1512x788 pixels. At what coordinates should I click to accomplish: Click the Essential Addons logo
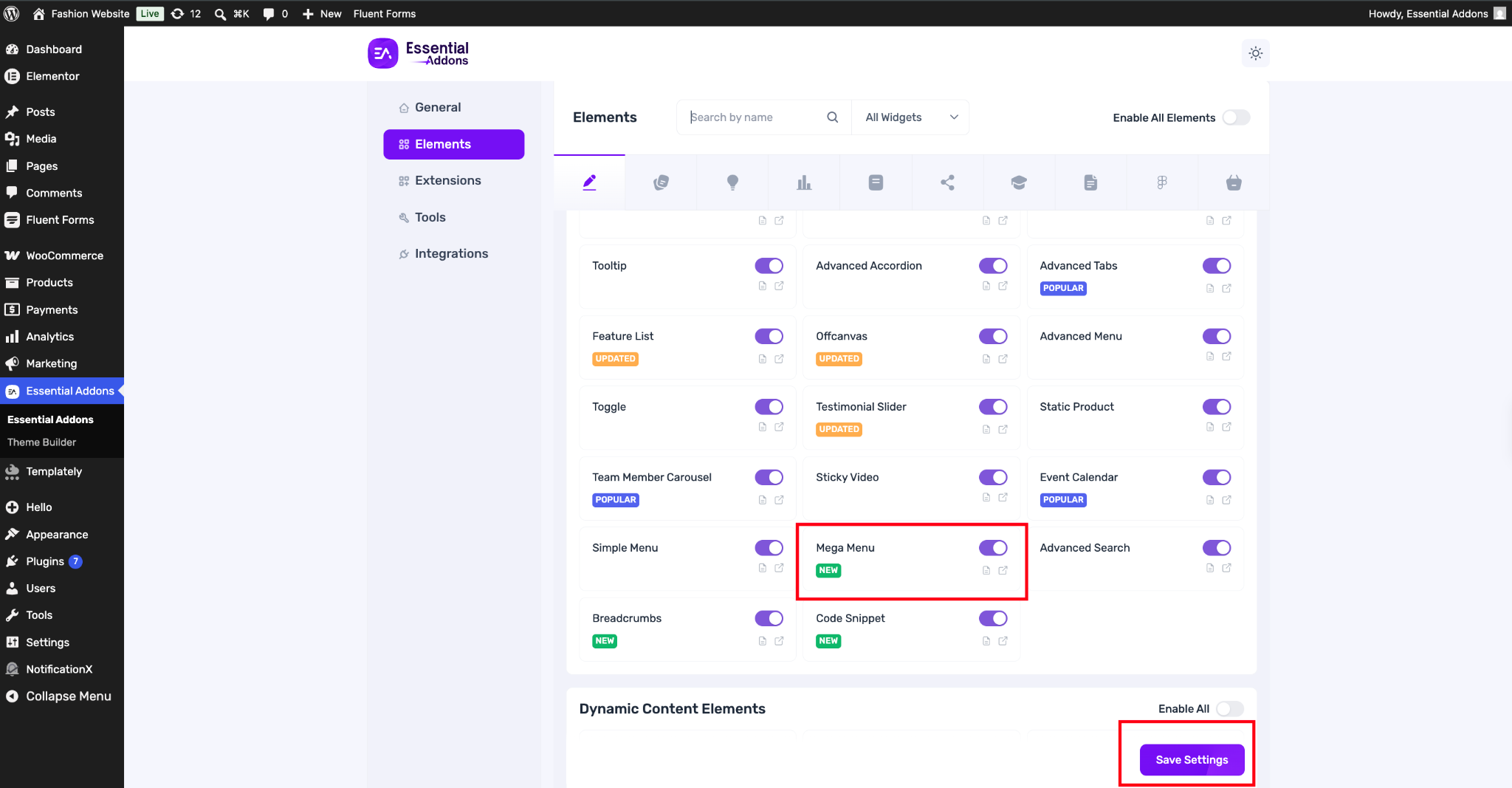(x=419, y=53)
